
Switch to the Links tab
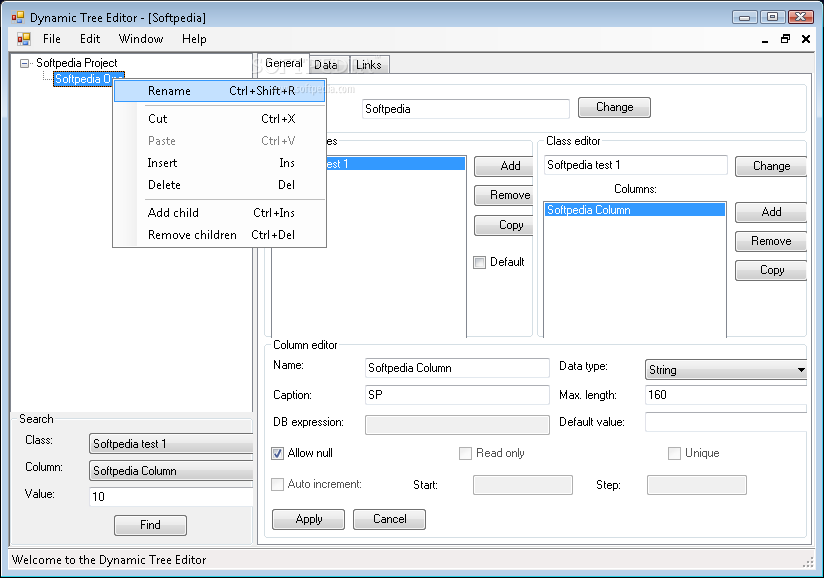coord(369,65)
